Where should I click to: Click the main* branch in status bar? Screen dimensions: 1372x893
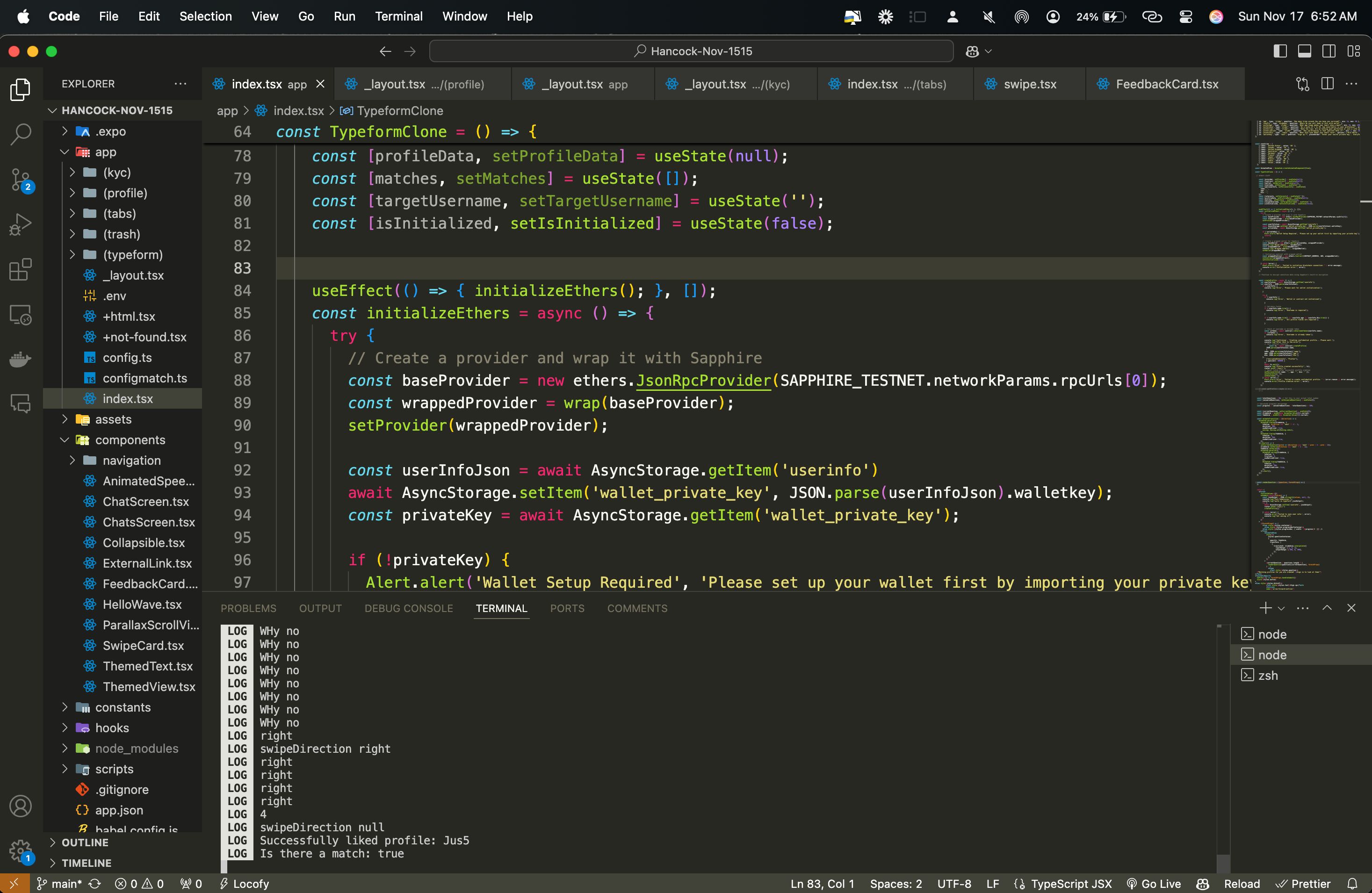tap(60, 883)
